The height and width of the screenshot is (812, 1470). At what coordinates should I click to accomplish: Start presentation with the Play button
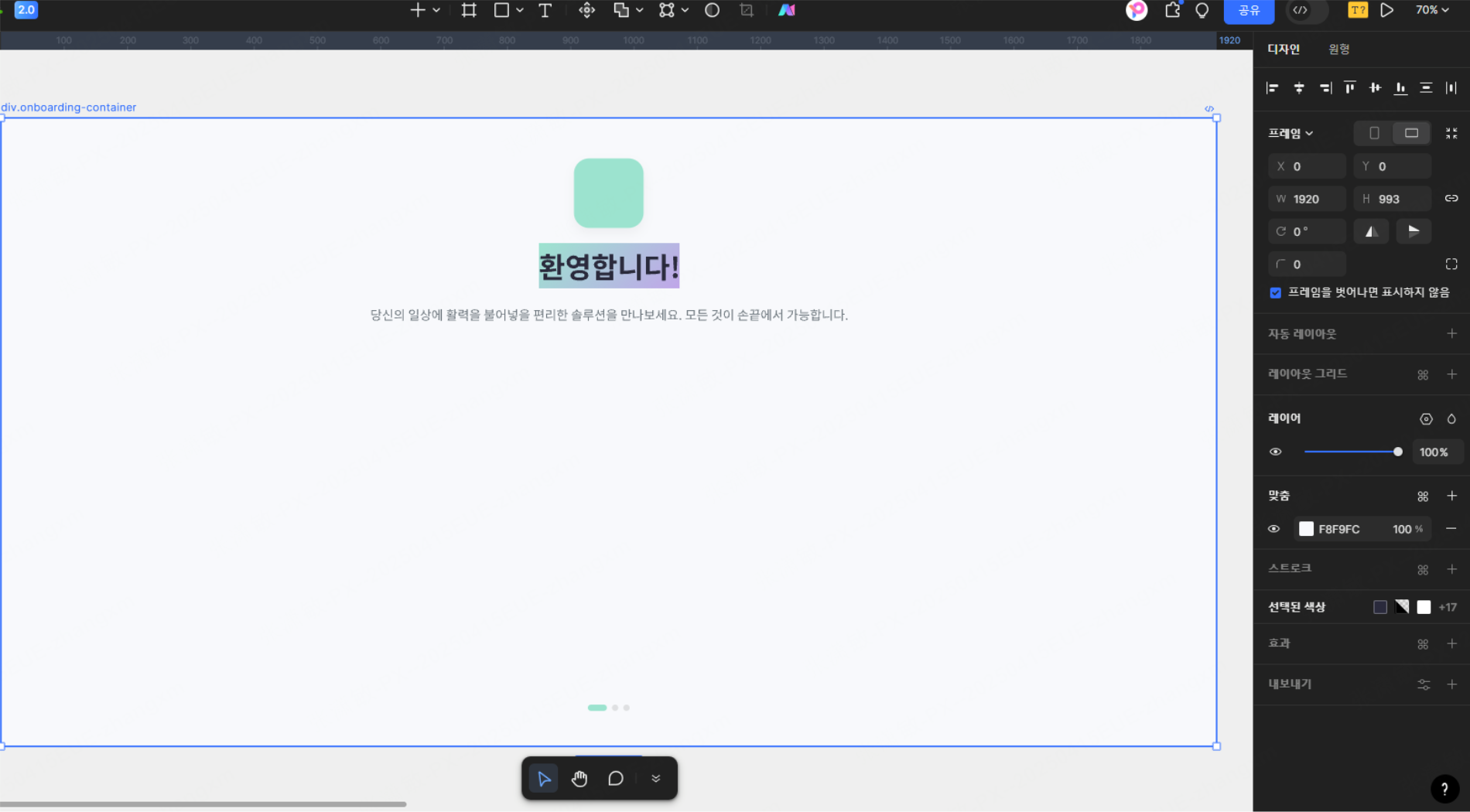pyautogui.click(x=1387, y=10)
